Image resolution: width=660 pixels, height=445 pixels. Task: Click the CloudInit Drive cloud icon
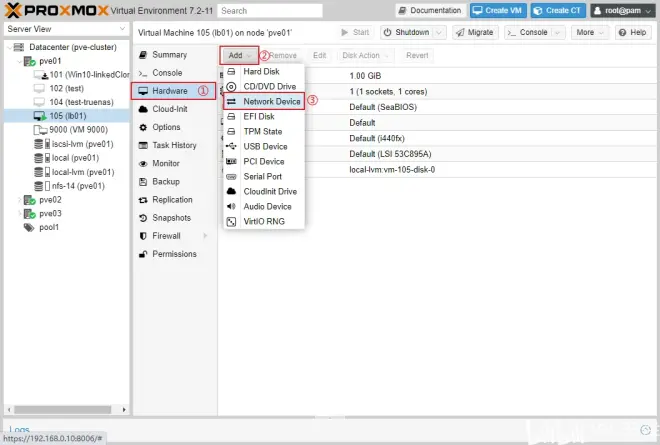(231, 192)
